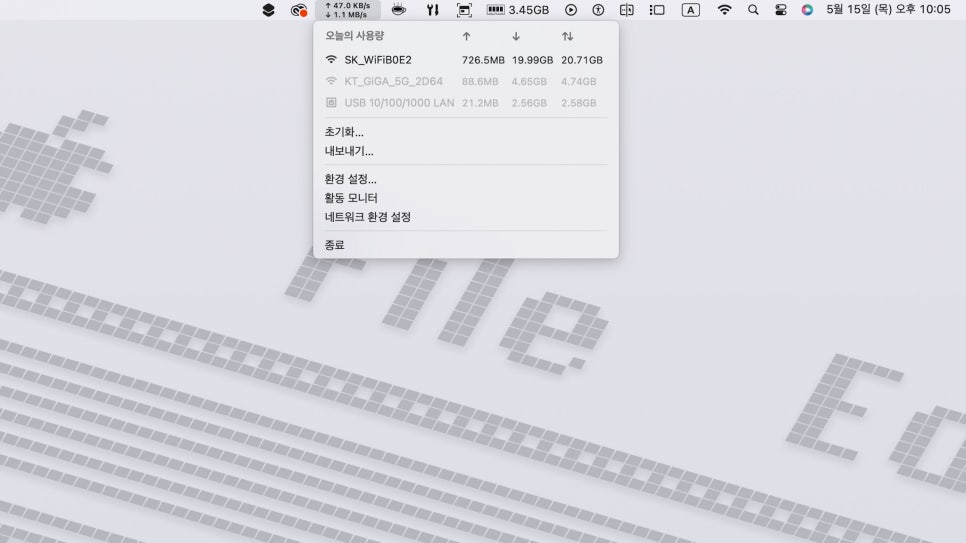The image size is (966, 543).
Task: Launch Siri from menu bar
Action: tap(807, 10)
